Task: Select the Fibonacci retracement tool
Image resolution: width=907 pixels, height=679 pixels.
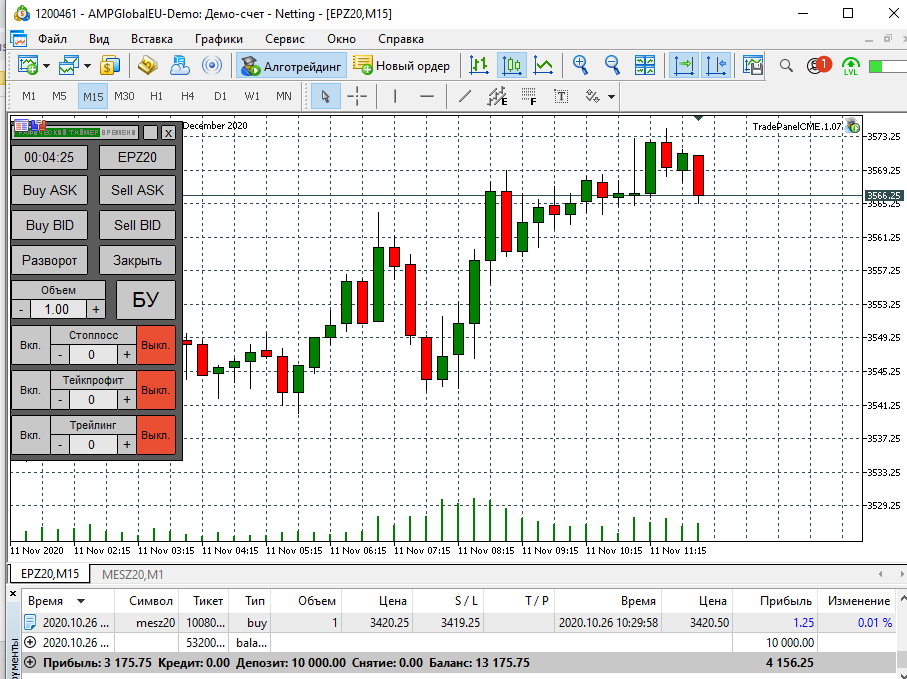Action: [x=529, y=97]
